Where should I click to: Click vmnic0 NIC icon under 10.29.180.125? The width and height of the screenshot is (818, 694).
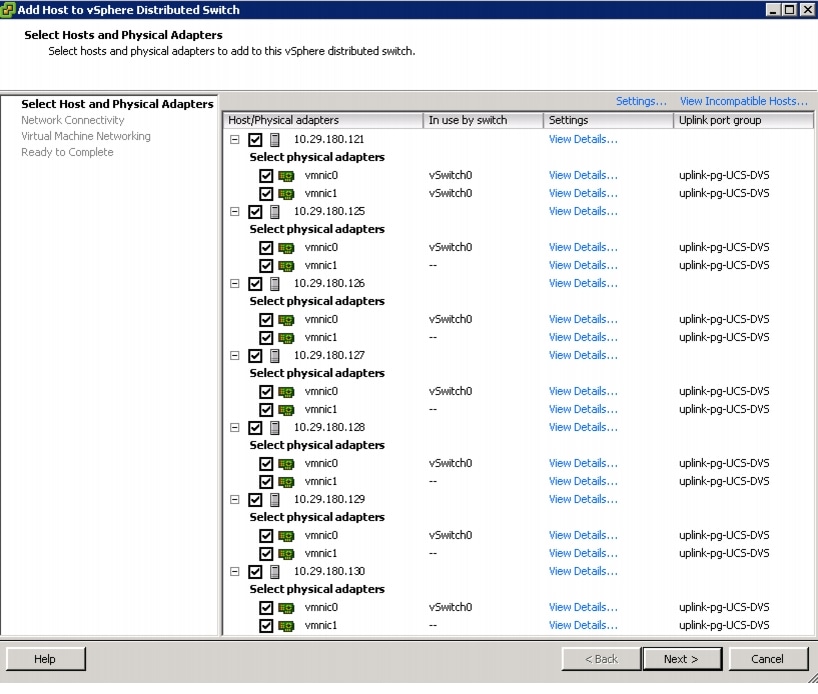pos(286,248)
